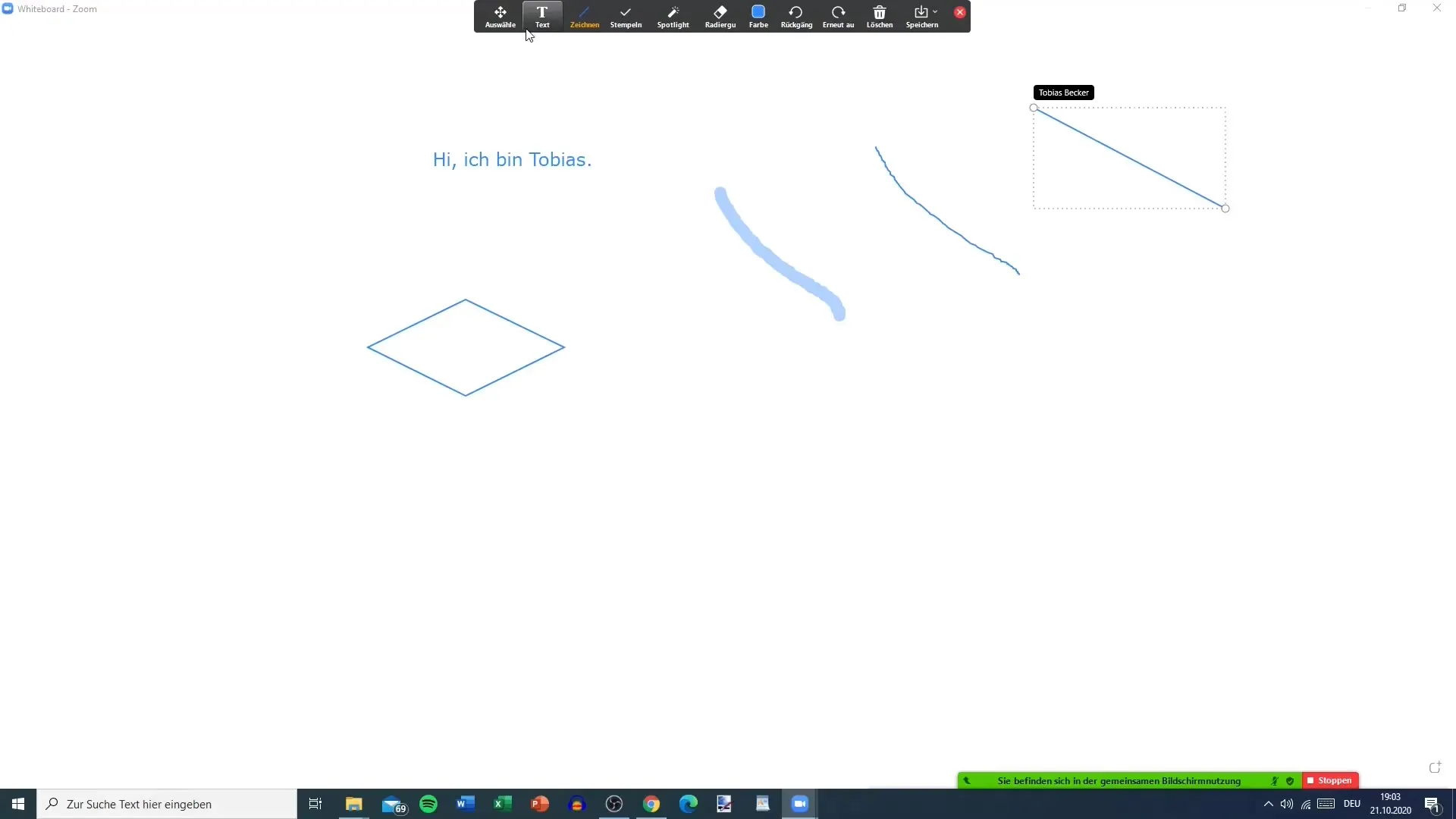Open Zoom app from the taskbar
Viewport: 1456px width, 819px height.
pos(800,803)
